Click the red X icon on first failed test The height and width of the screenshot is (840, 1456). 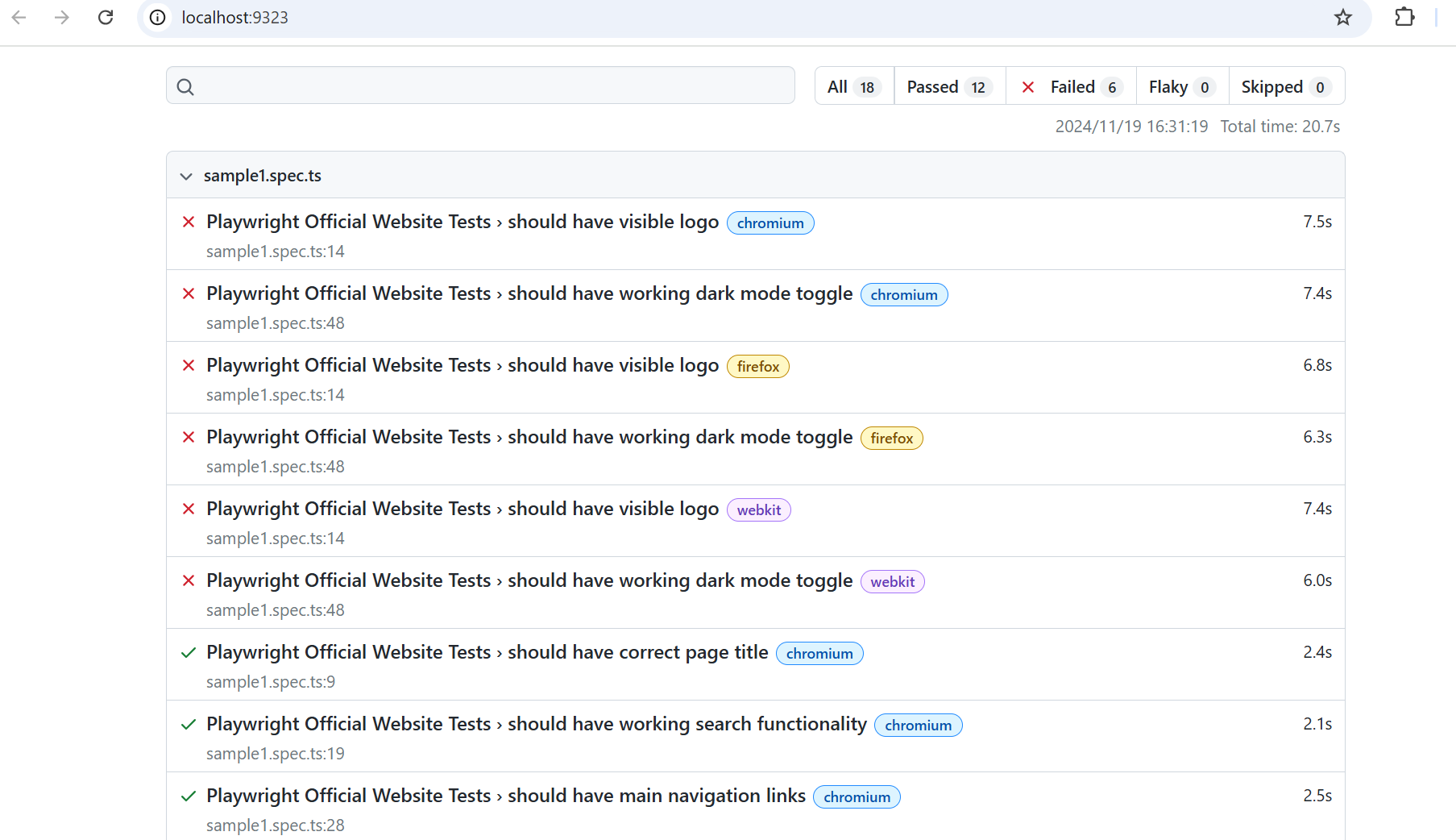pos(189,222)
